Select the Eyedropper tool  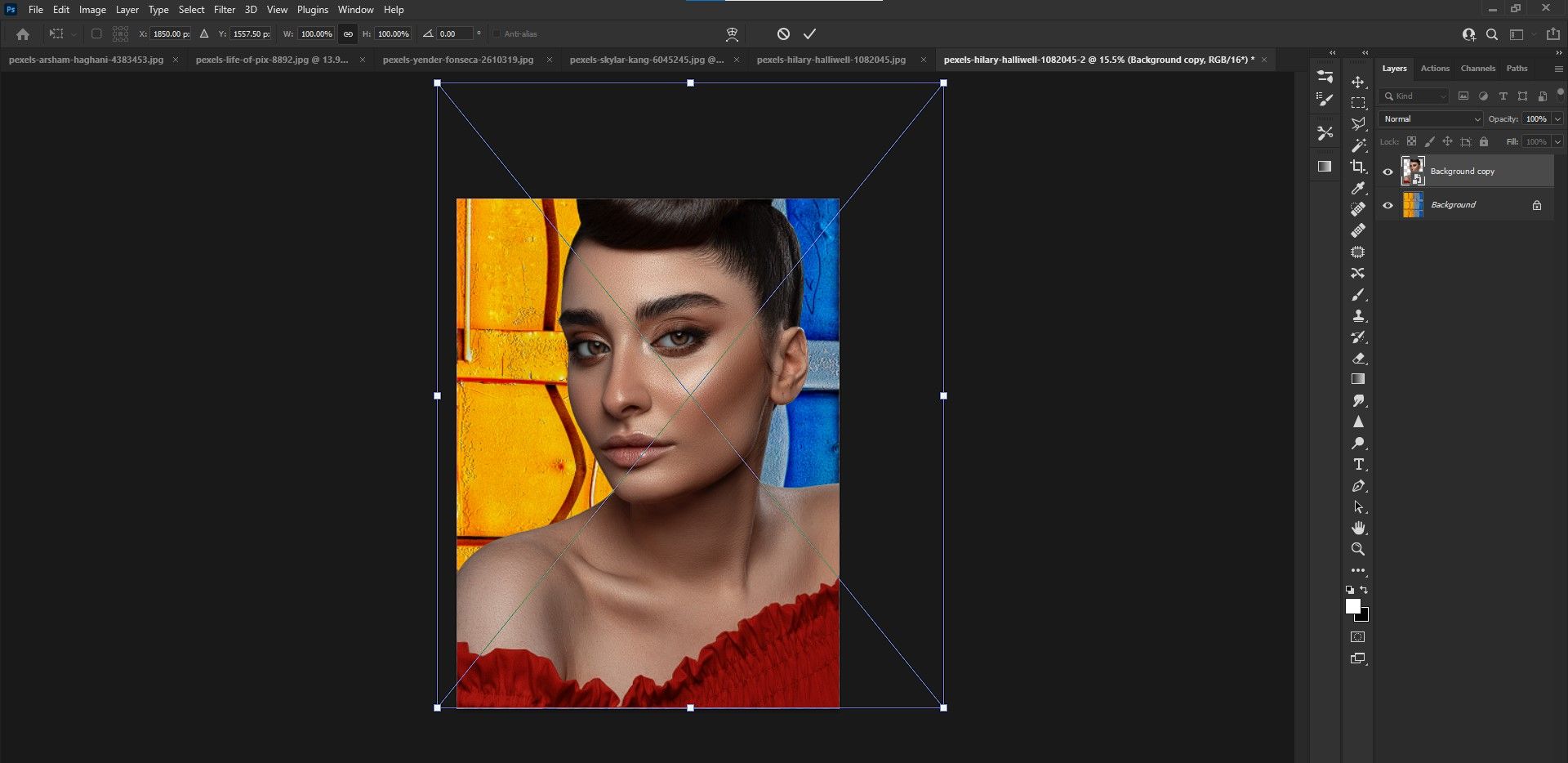[1357, 188]
